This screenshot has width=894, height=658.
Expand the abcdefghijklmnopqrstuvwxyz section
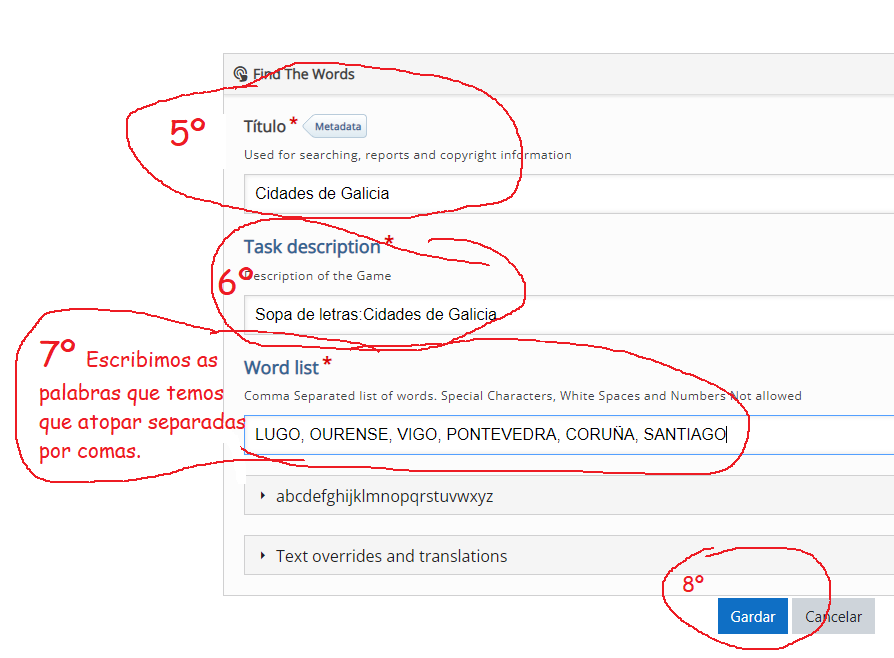click(x=384, y=496)
